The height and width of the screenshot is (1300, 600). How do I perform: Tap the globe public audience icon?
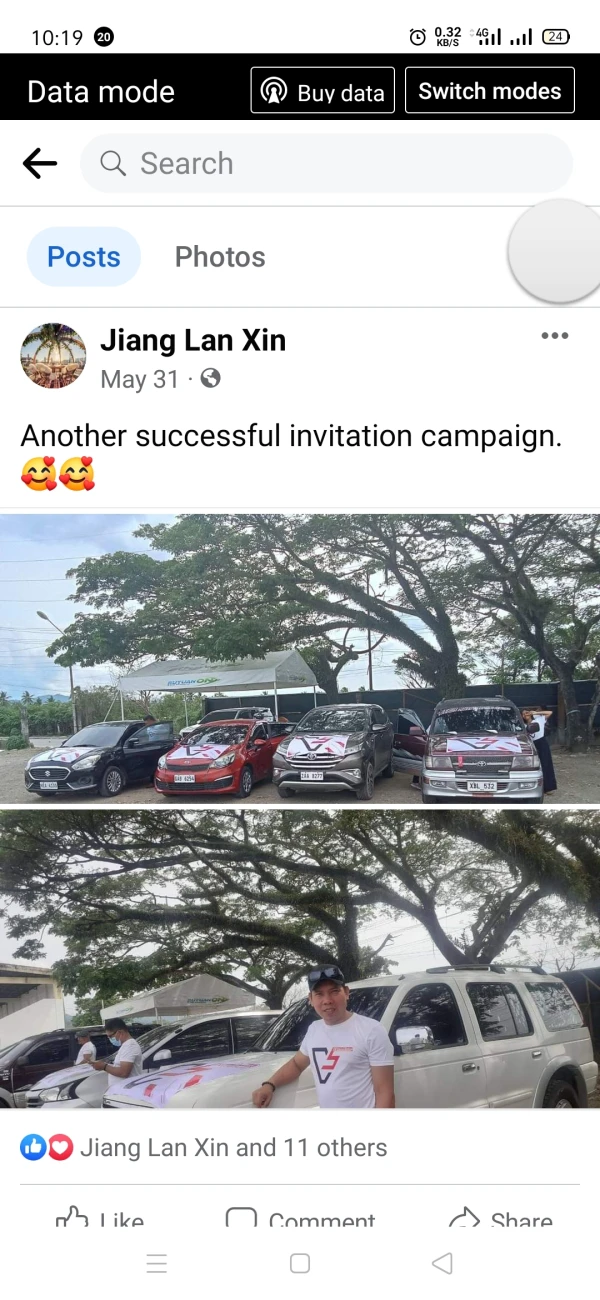click(210, 379)
